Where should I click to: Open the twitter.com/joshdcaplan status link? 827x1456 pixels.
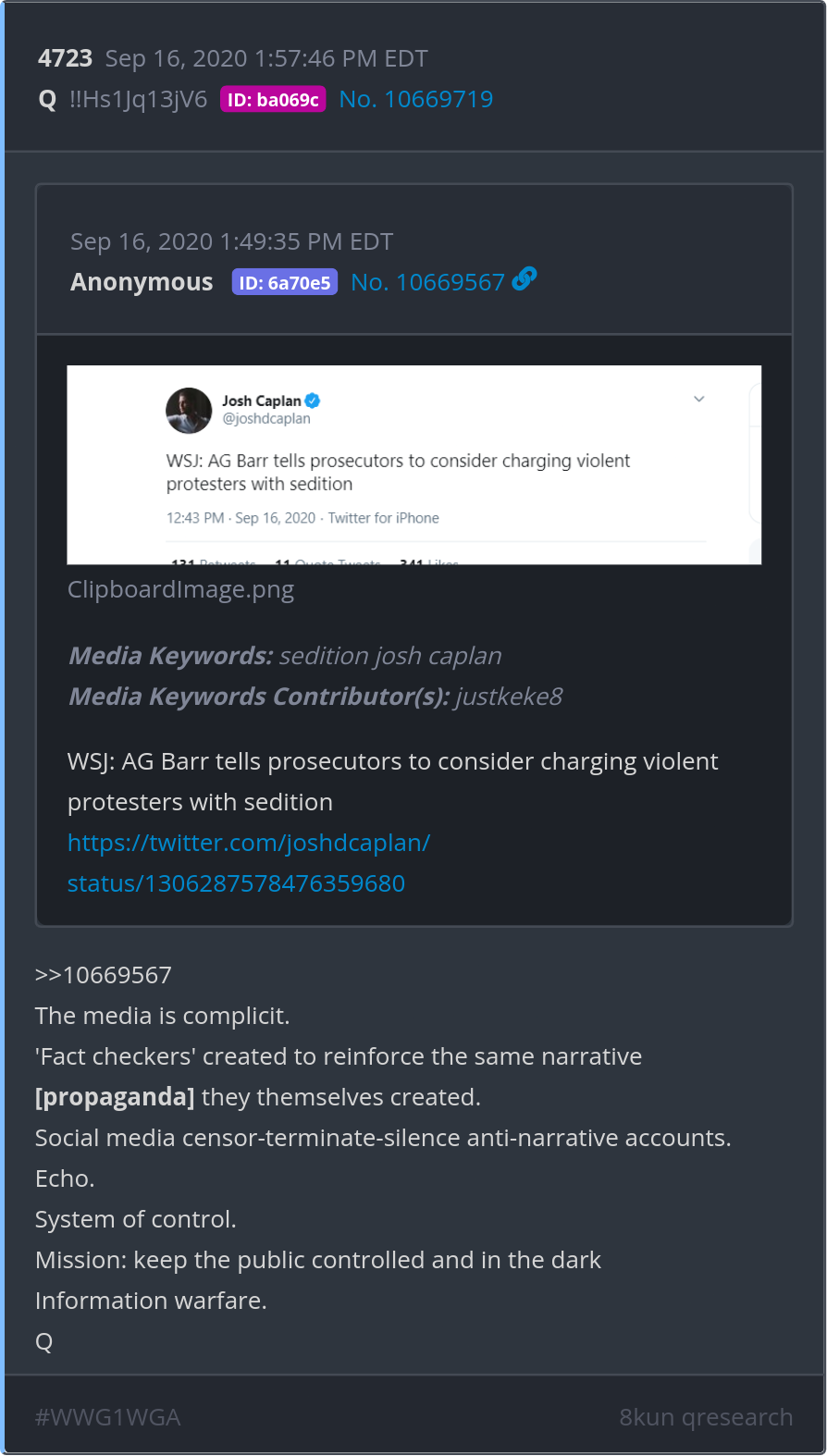coord(248,863)
